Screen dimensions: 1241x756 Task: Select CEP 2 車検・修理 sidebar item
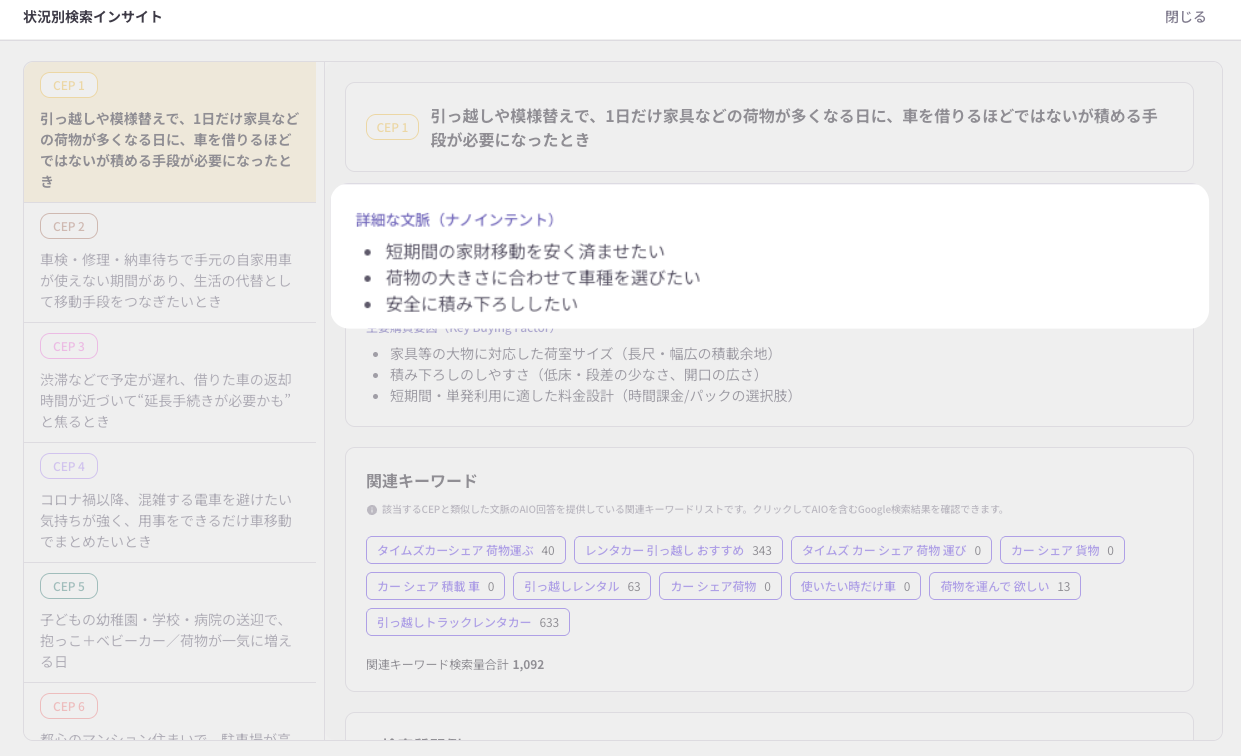pos(170,263)
